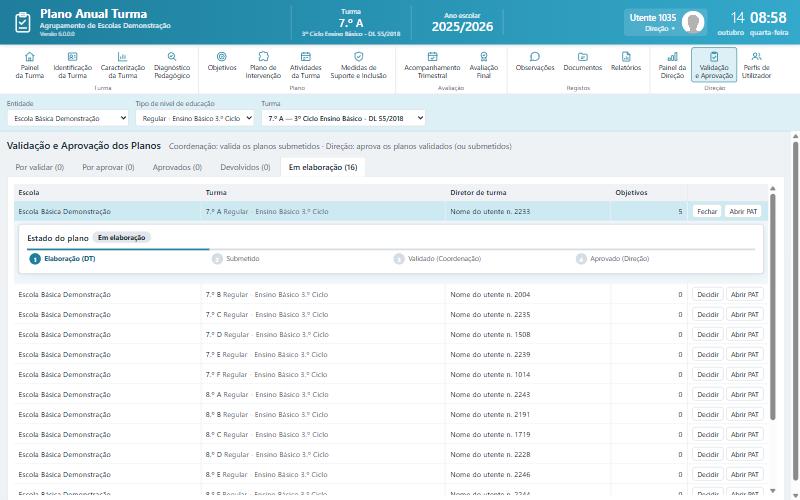
Task: Click Abrir PAT for 8.º D
Action: [x=744, y=454]
